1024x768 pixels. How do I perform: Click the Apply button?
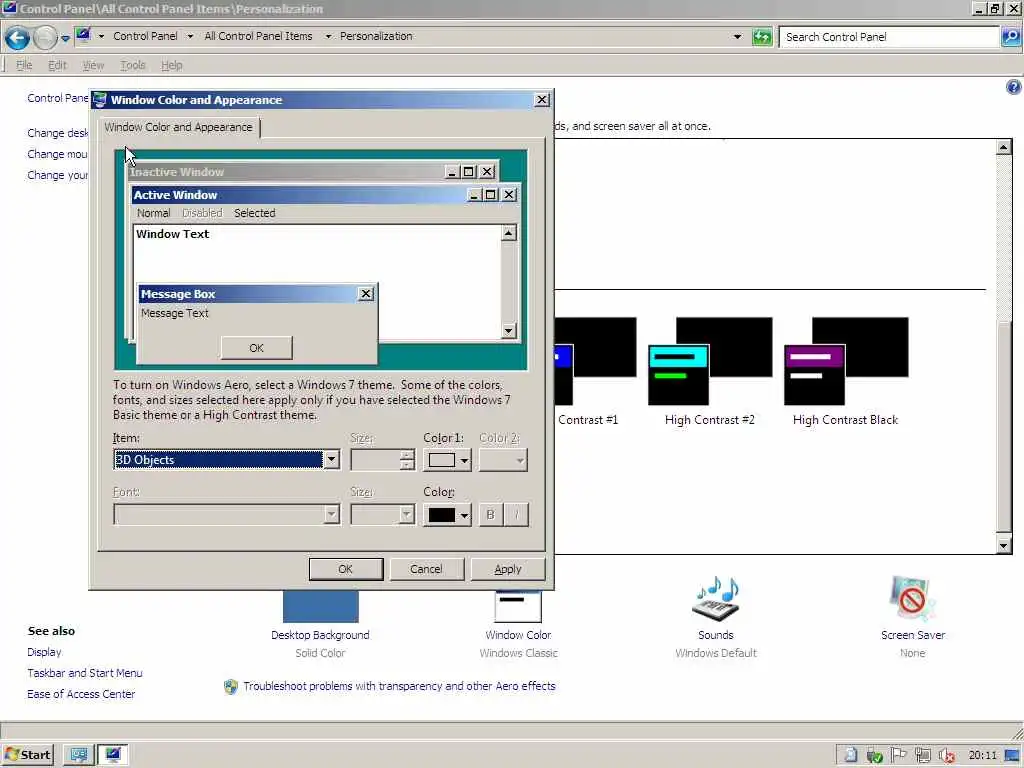507,569
